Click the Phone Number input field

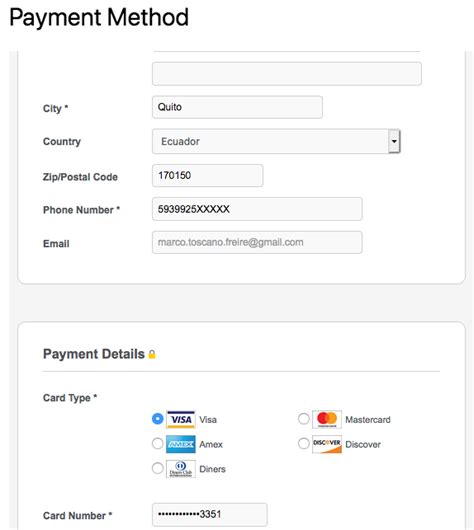click(257, 209)
